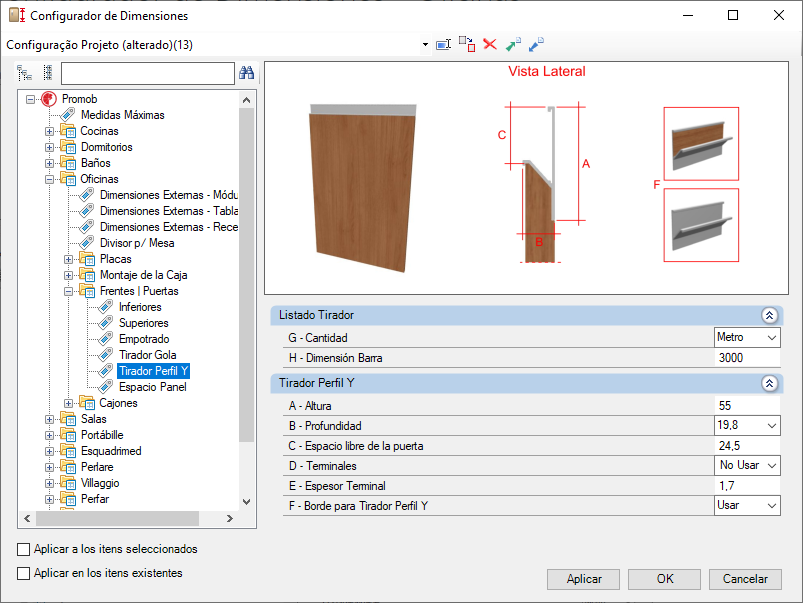Click the Cancelar button
Image resolution: width=812 pixels, height=604 pixels.
click(745, 579)
